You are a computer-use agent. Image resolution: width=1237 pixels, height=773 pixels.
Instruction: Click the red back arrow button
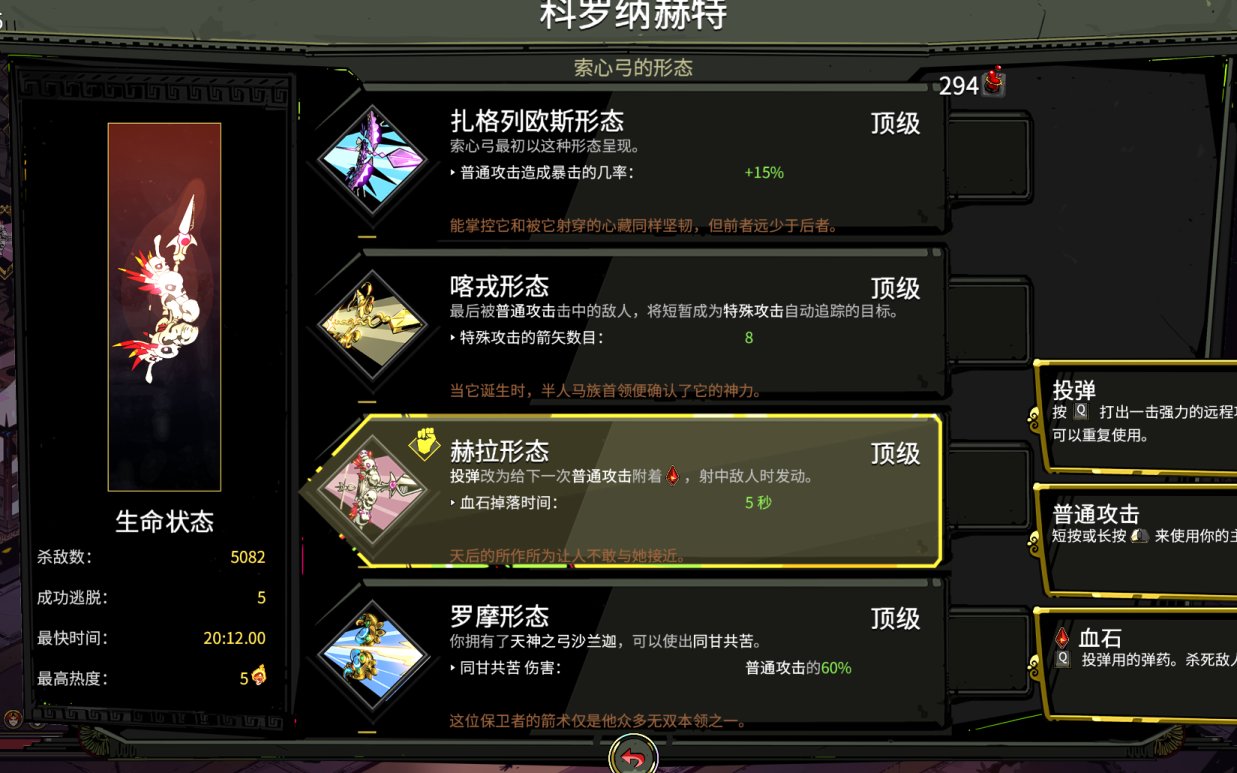tap(632, 757)
